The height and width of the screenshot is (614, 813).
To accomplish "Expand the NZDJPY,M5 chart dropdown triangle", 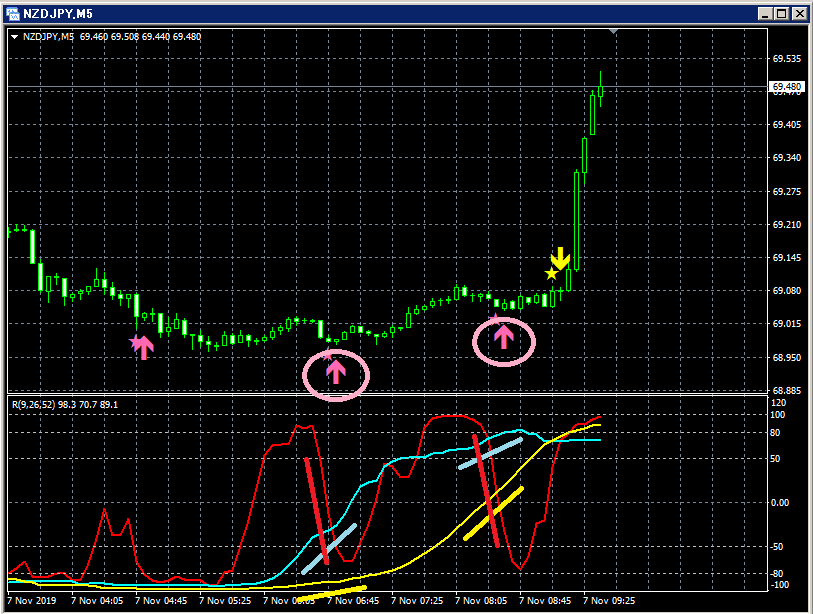I will pos(15,37).
